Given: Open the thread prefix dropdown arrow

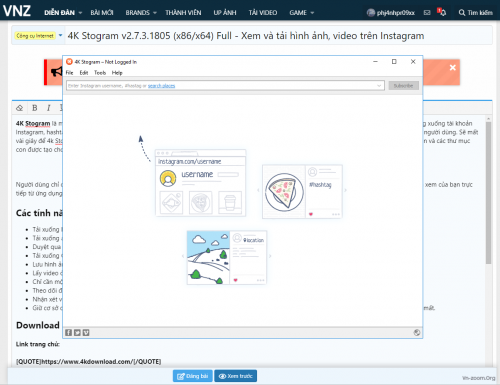Looking at the screenshot, I should coord(60,35).
